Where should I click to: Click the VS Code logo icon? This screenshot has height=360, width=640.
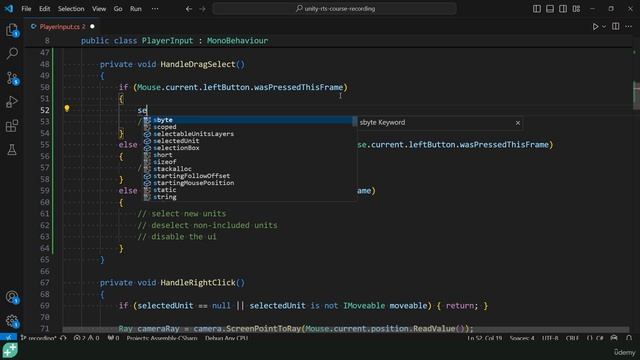(9, 9)
